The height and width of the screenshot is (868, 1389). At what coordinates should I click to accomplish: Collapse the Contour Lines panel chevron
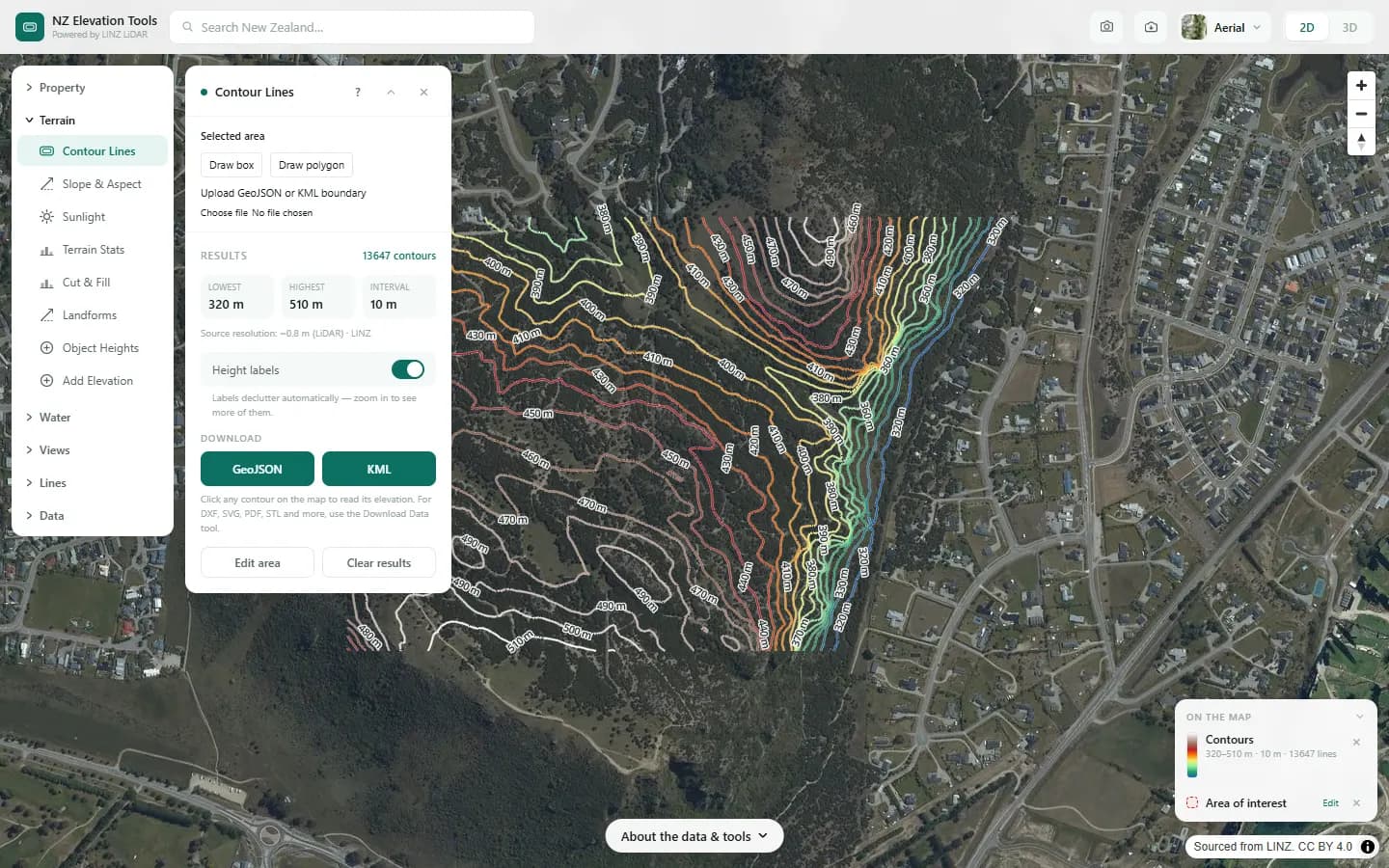coord(391,93)
